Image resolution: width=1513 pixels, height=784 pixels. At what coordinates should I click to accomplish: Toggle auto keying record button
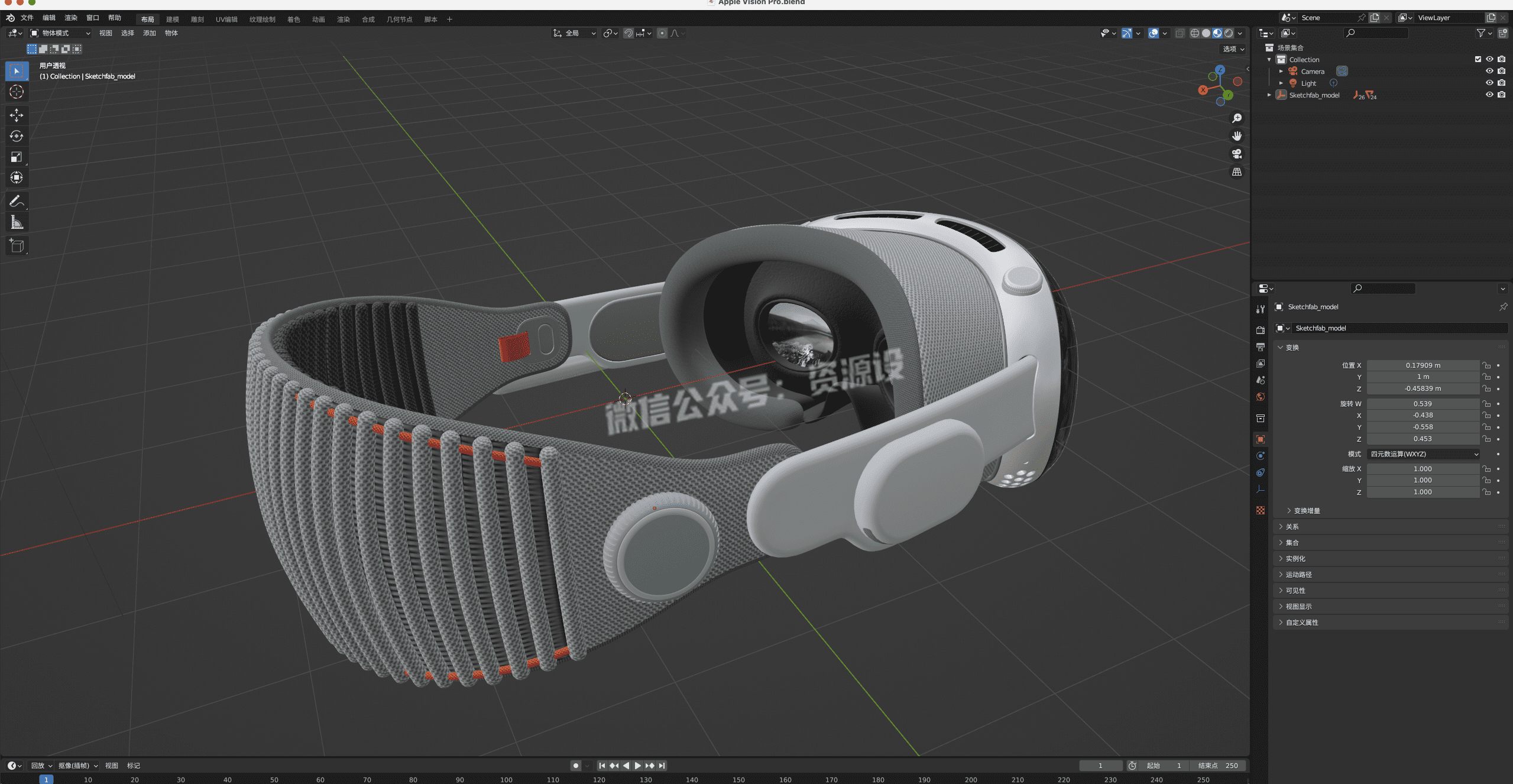click(x=576, y=765)
